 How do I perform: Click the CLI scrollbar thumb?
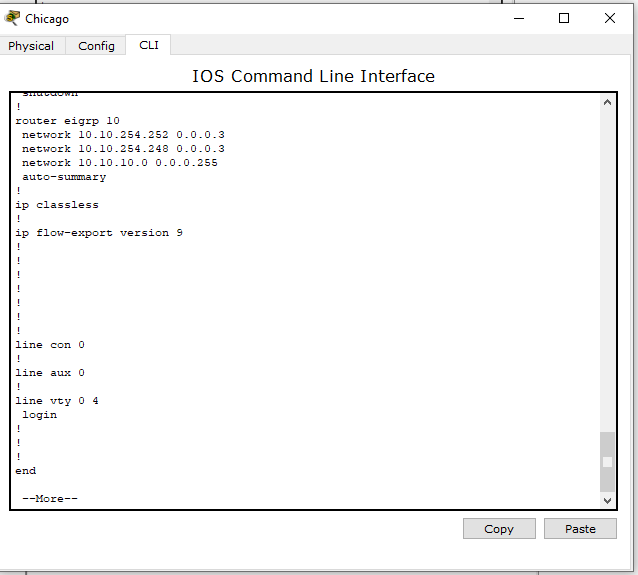point(607,461)
